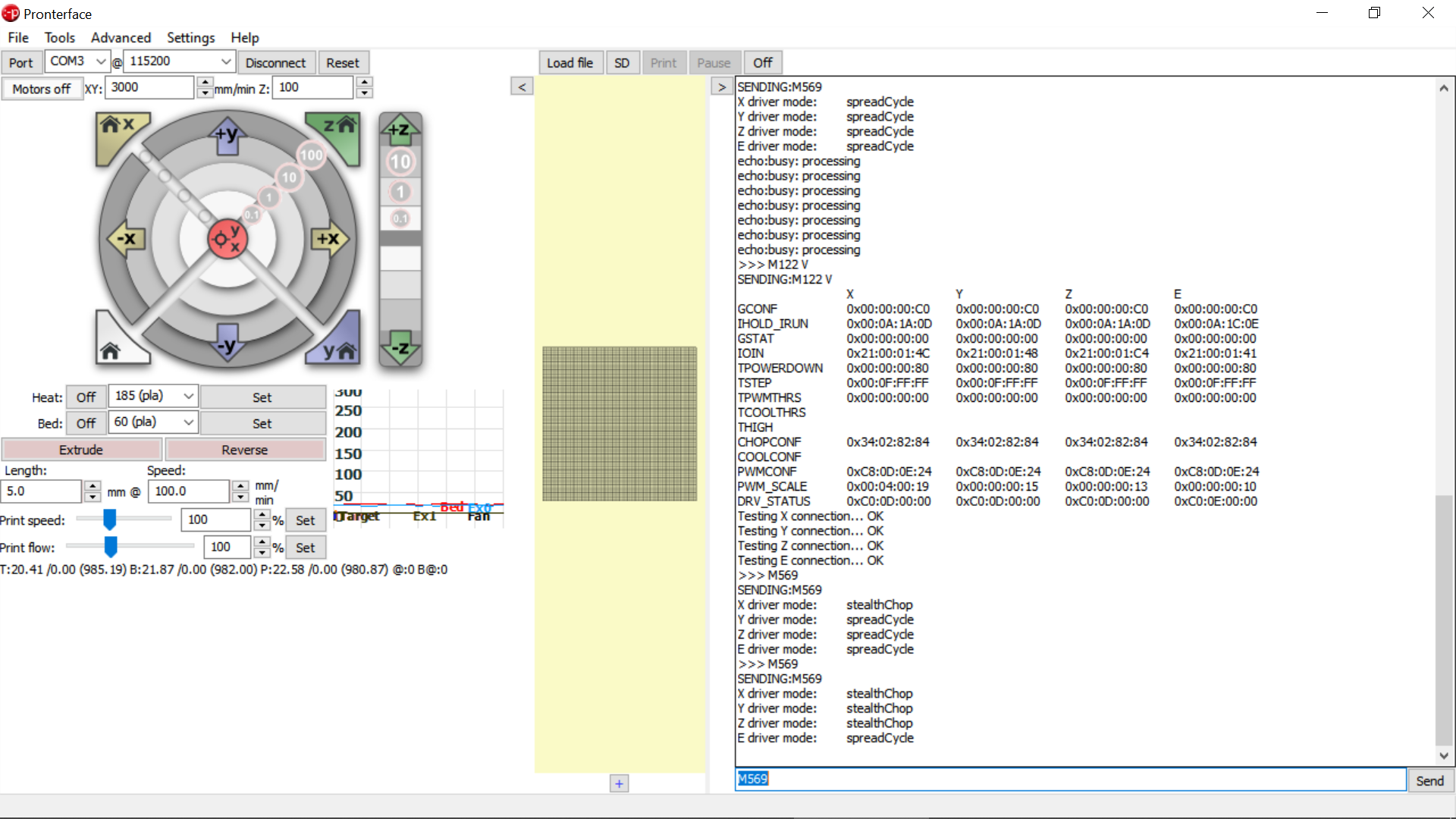Click the Disconnect button

point(275,63)
